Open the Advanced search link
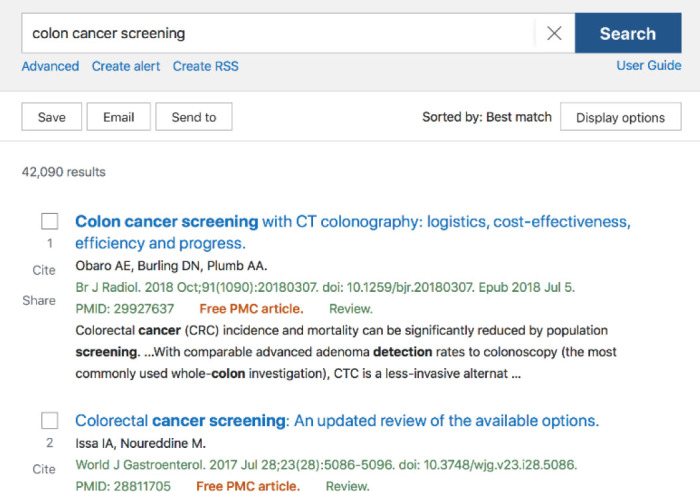The width and height of the screenshot is (700, 492). pos(50,66)
